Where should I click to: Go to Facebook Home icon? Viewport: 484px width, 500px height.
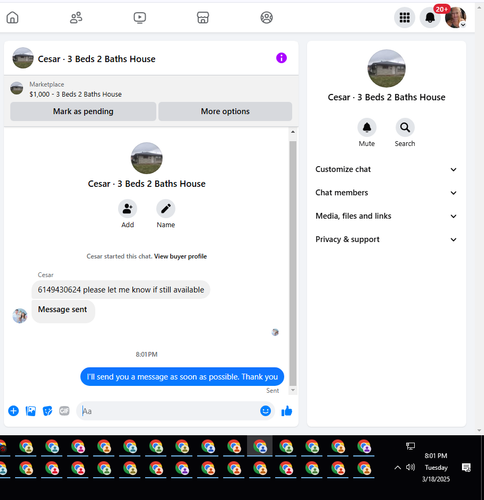[x=13, y=17]
